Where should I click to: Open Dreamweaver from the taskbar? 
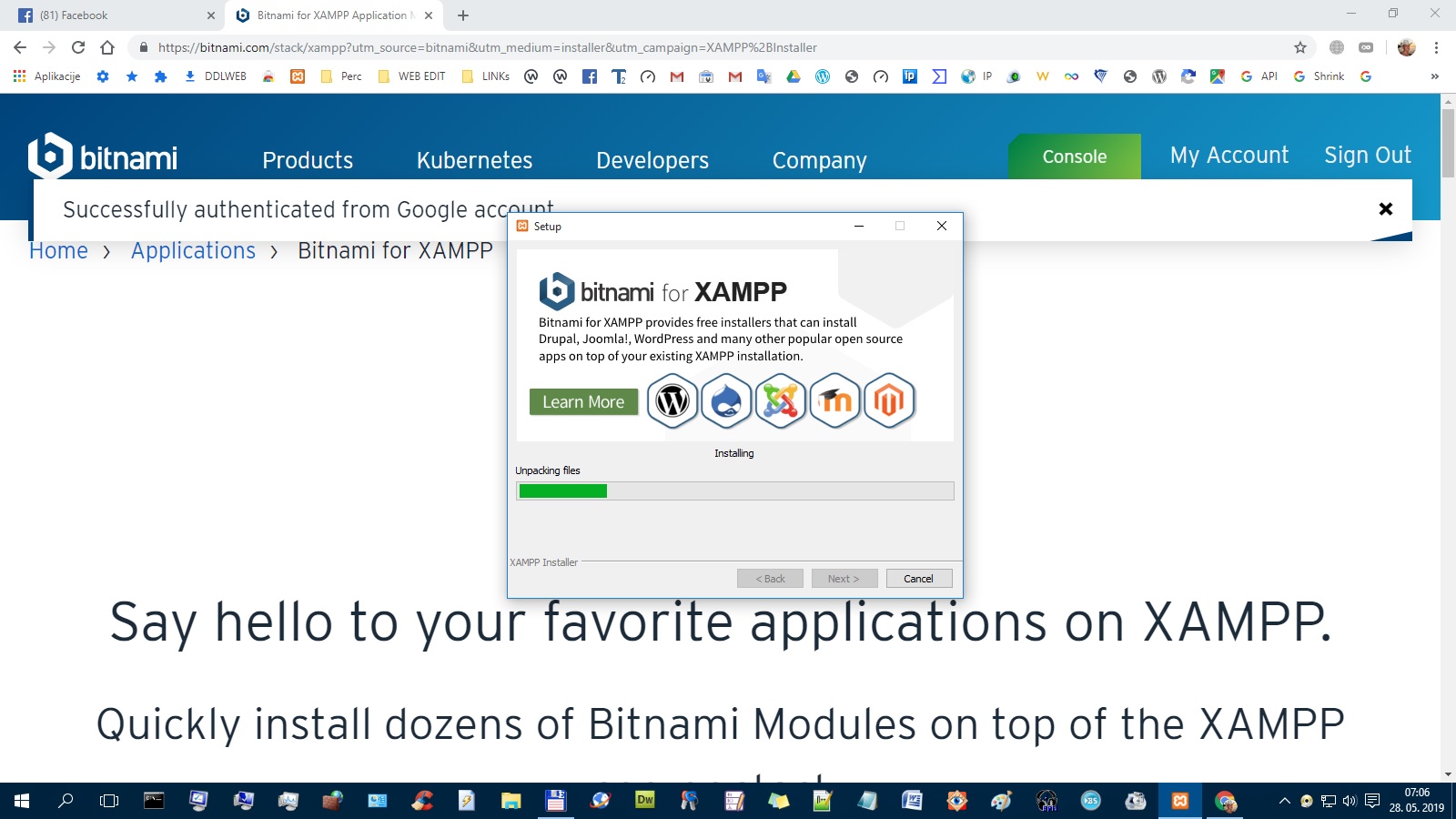[644, 801]
